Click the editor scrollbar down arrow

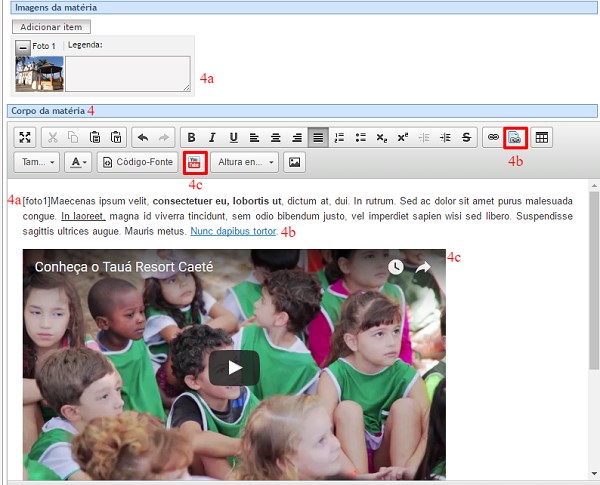pos(594,474)
